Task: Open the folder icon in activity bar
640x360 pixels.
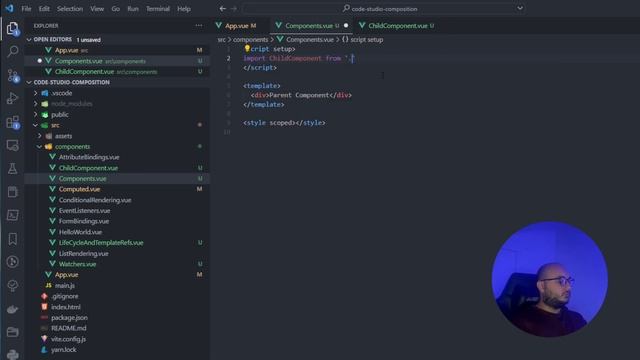Action: click(x=13, y=332)
